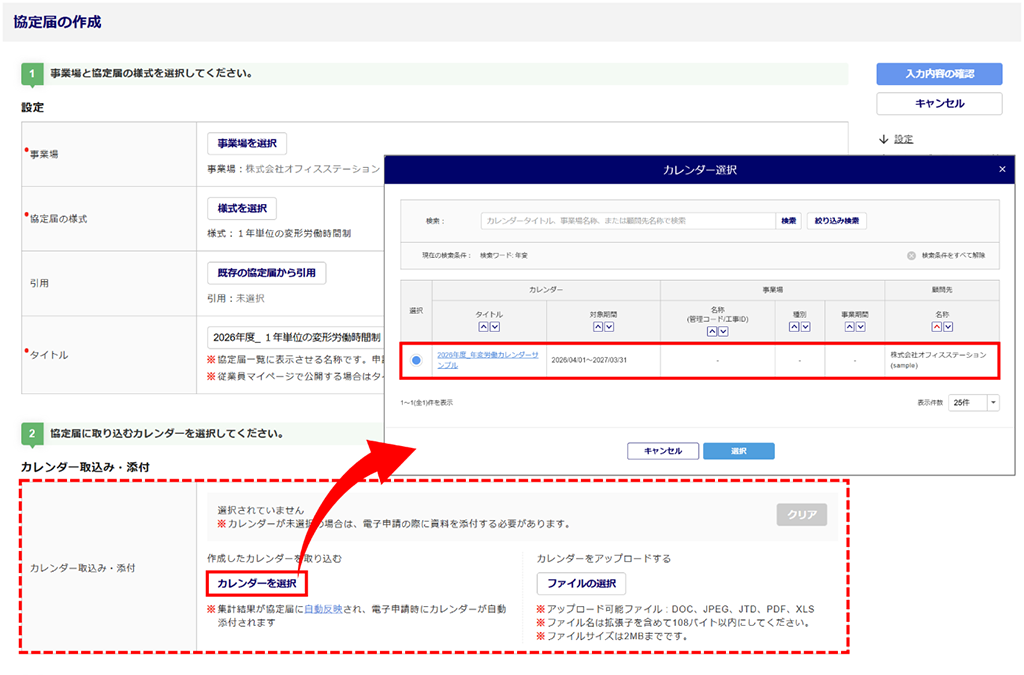Sort 対象期間 column ascending
1024x675 pixels.
[x=597, y=327]
